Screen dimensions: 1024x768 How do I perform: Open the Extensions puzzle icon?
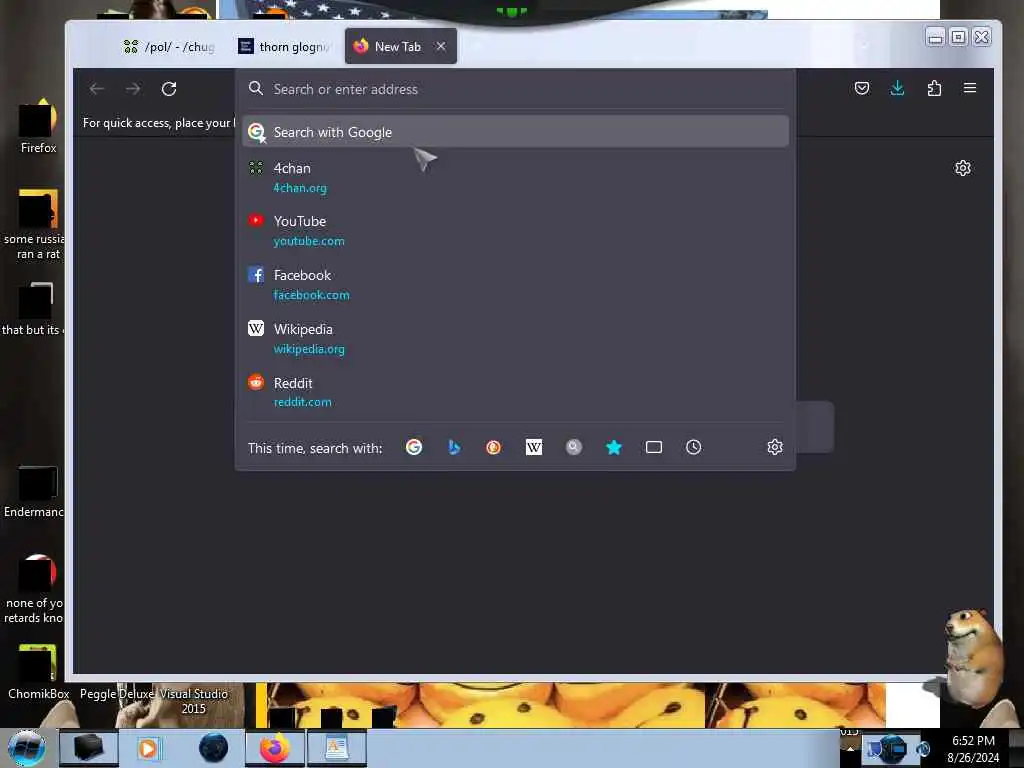(934, 88)
